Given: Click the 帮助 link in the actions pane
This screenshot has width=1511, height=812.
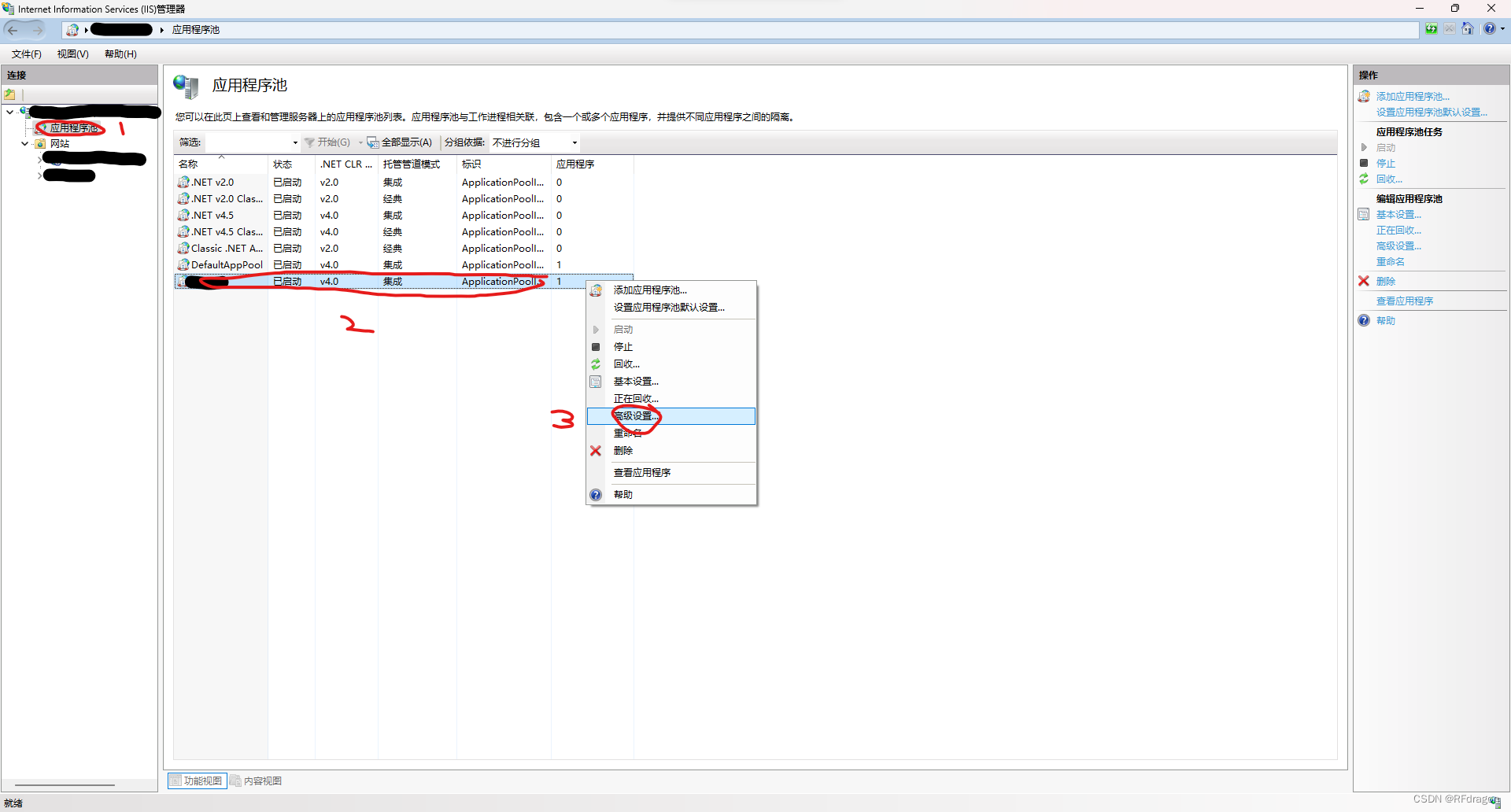Looking at the screenshot, I should (1386, 321).
